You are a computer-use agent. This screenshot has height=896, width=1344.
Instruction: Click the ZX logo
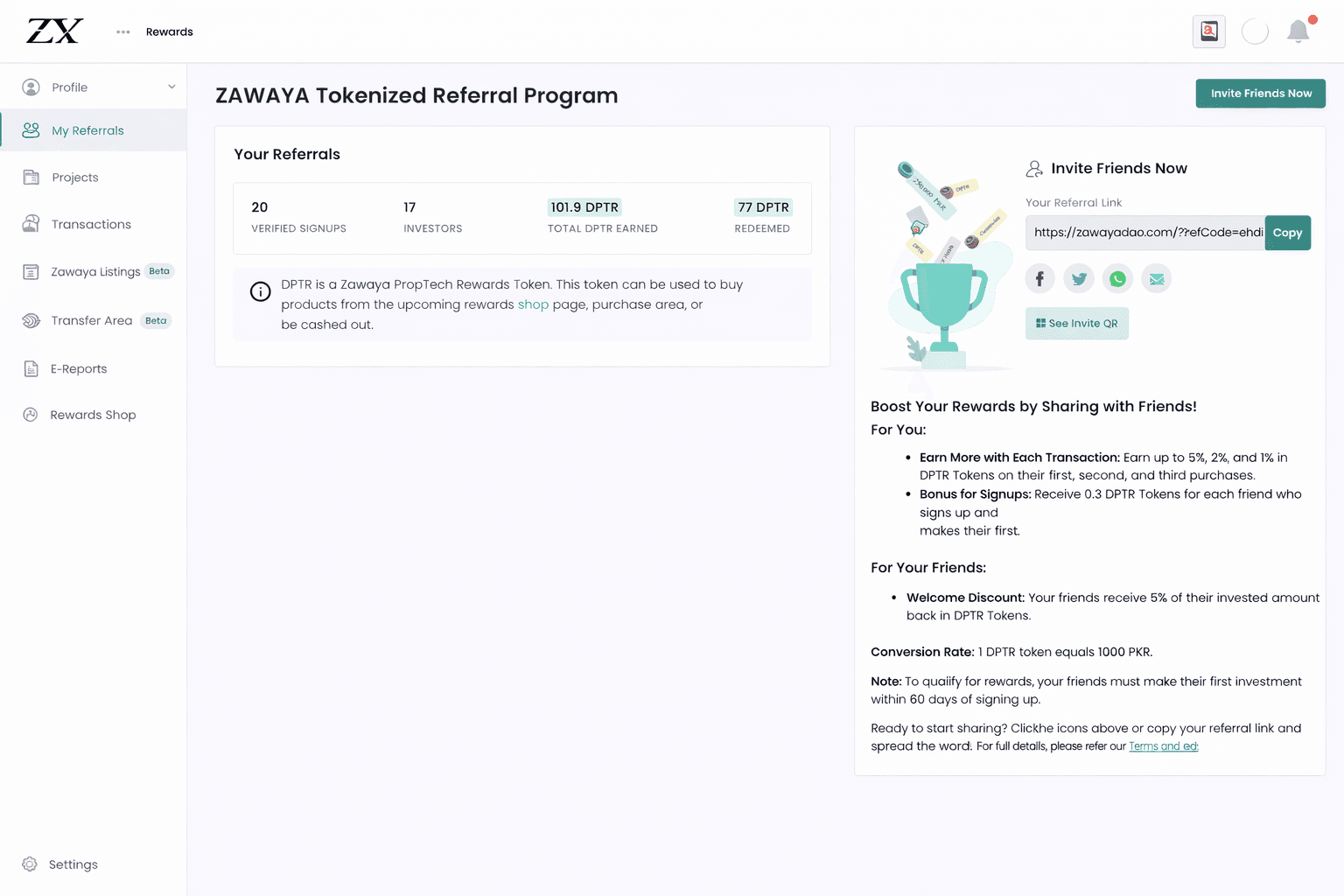[x=54, y=31]
